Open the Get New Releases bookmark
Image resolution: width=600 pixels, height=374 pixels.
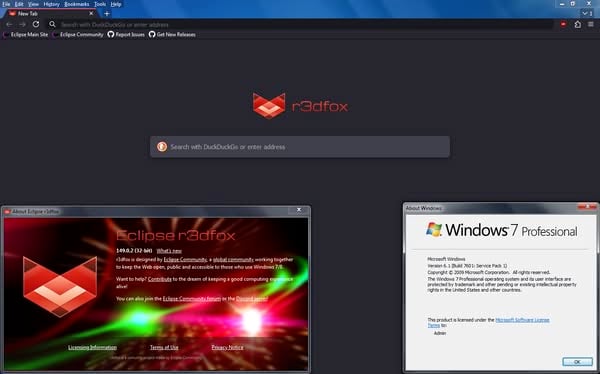(172, 34)
